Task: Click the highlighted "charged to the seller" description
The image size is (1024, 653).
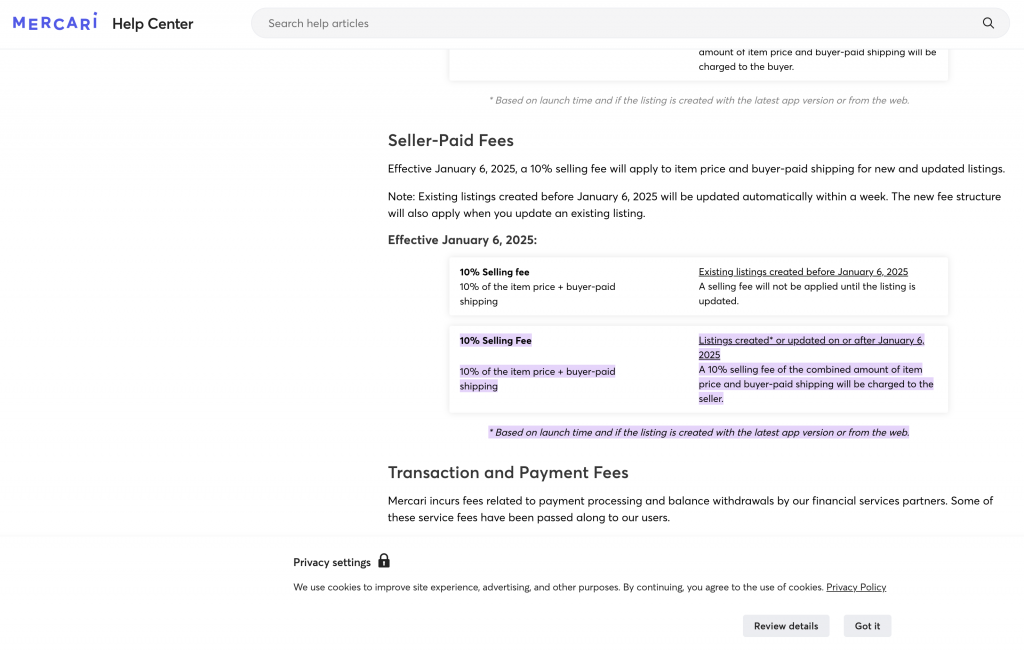Action: coord(815,384)
